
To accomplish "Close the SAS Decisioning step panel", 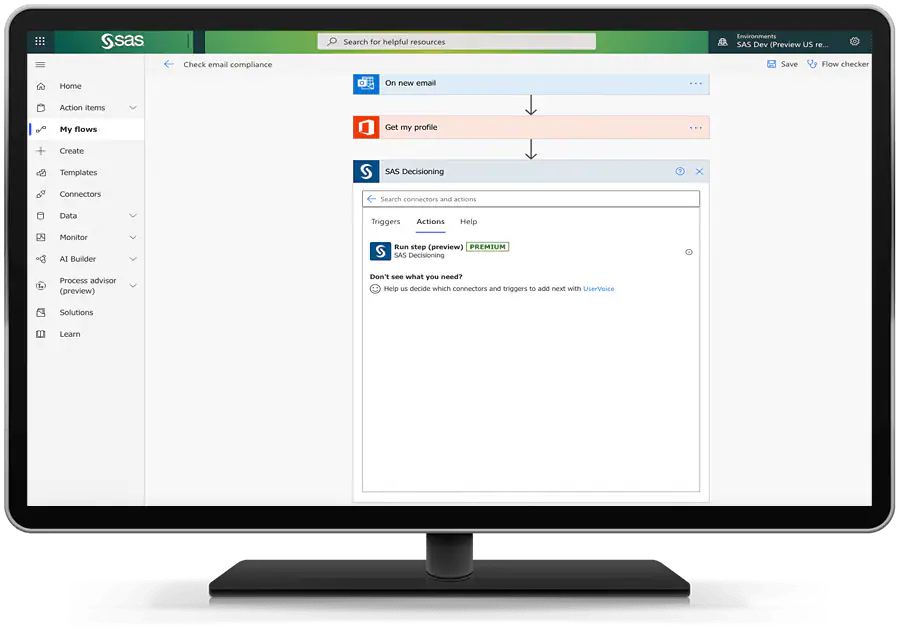I will click(x=699, y=171).
